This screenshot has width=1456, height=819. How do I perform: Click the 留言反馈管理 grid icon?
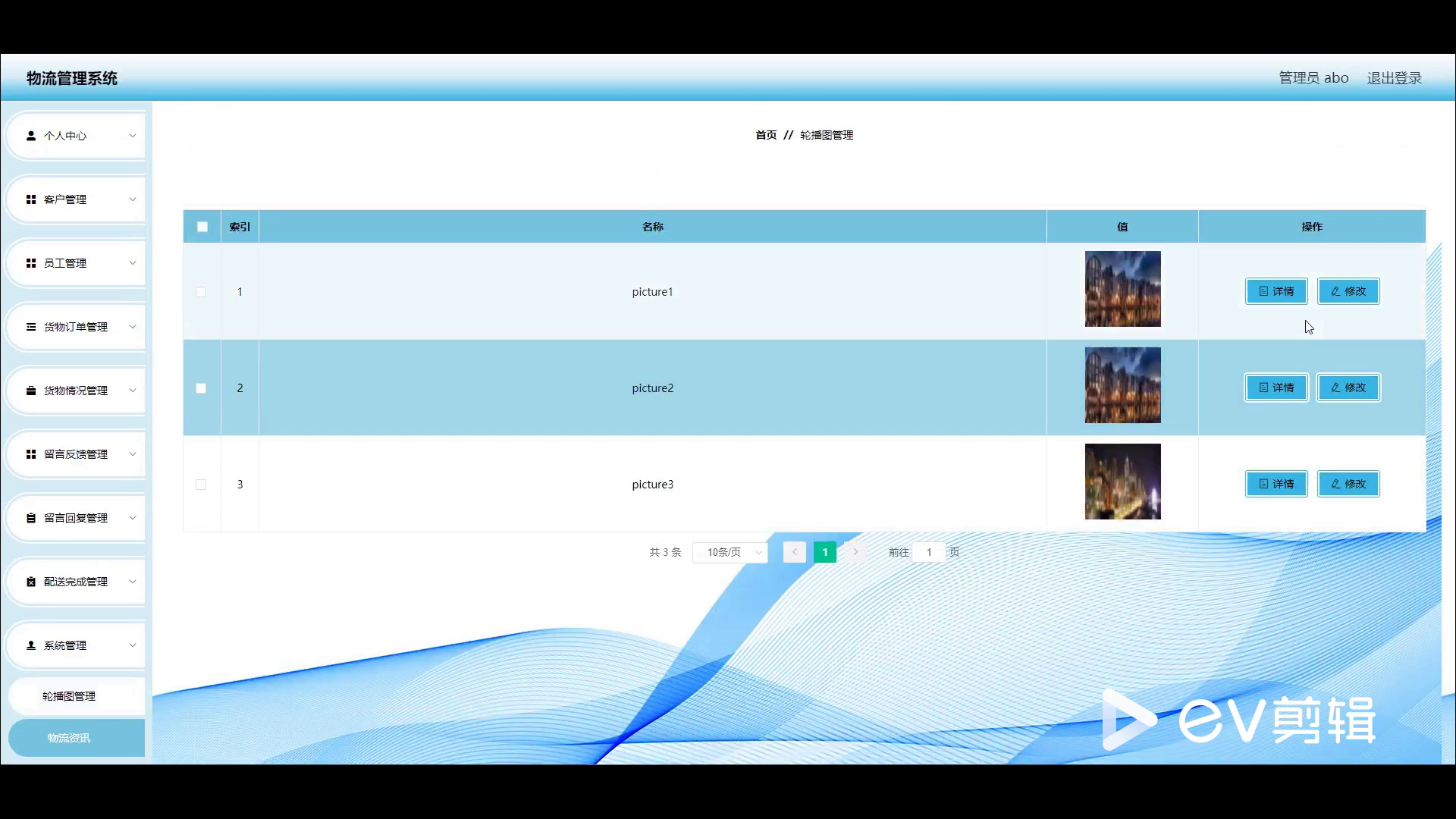(x=31, y=454)
